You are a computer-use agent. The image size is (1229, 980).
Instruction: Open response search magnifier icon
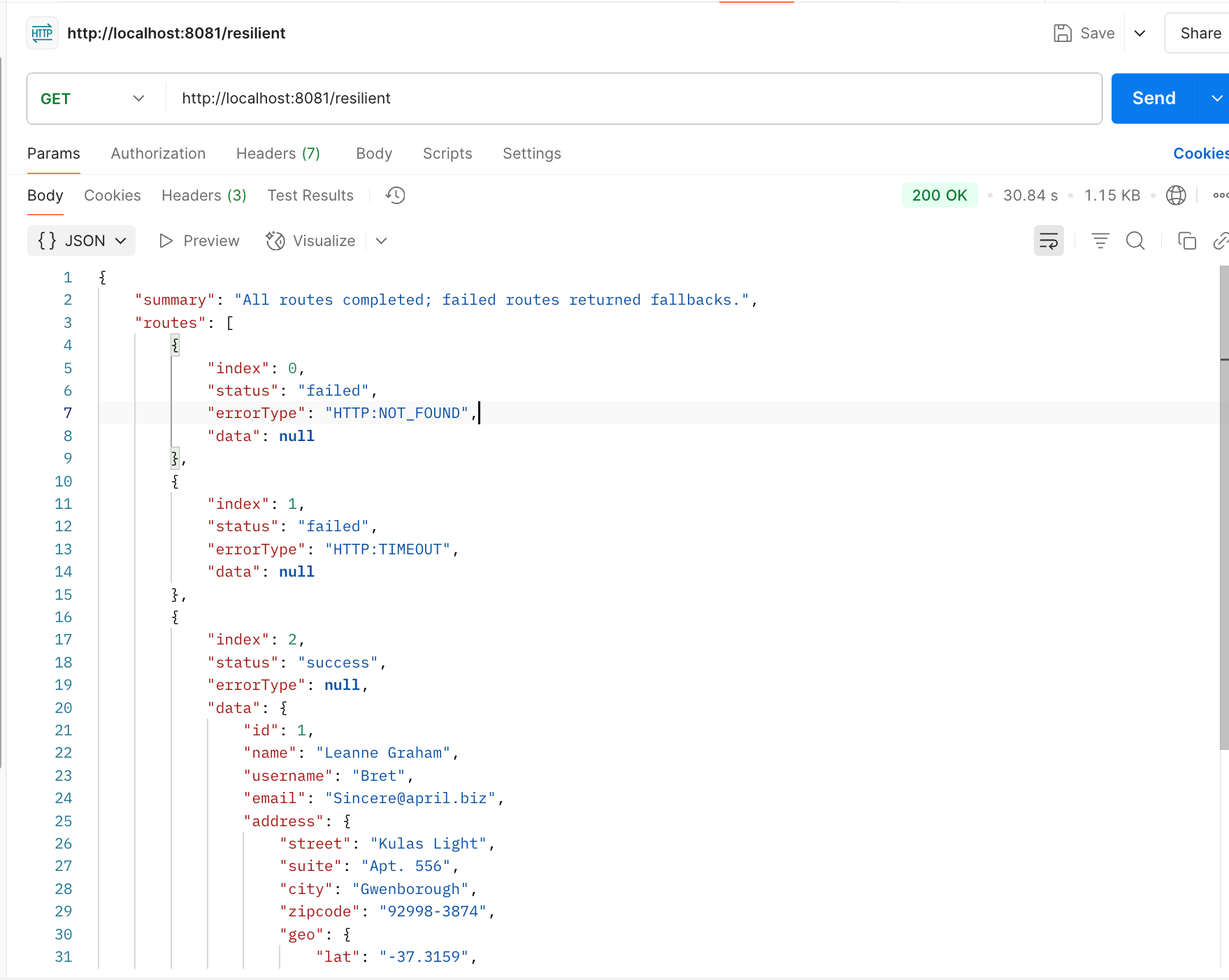1135,241
